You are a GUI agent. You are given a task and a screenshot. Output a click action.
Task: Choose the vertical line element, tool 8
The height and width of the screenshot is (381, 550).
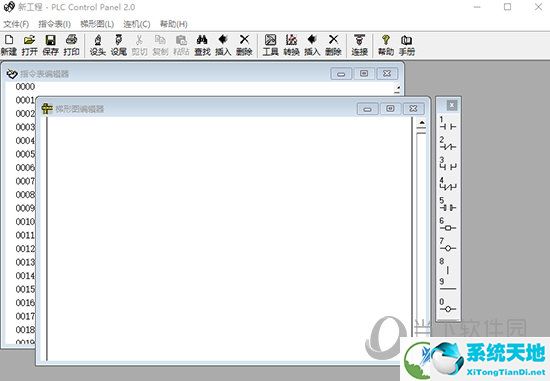click(448, 266)
